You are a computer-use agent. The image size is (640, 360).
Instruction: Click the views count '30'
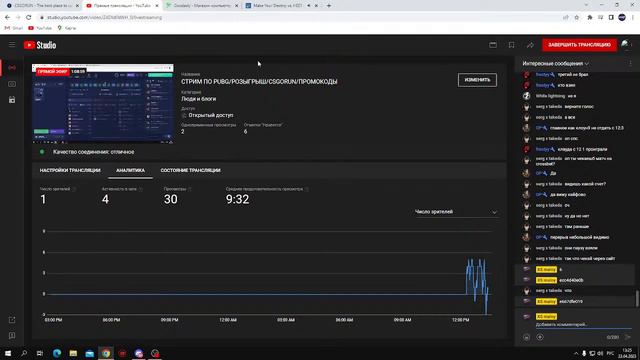coord(171,199)
